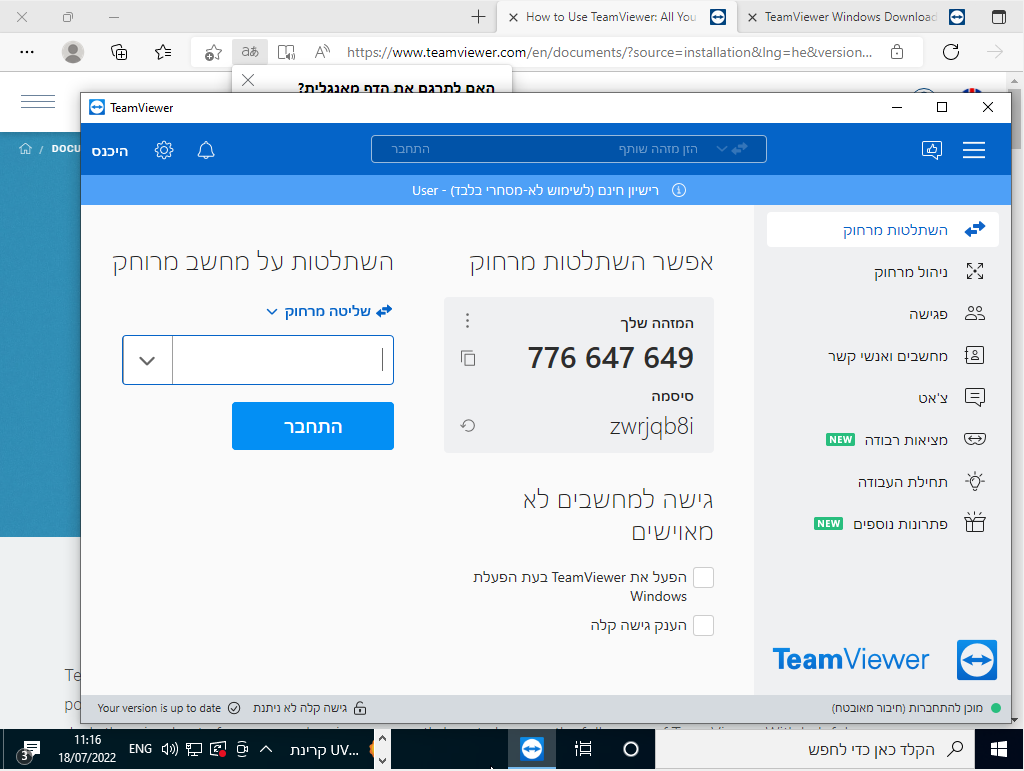Dismiss the Edge translate prompt

248,80
